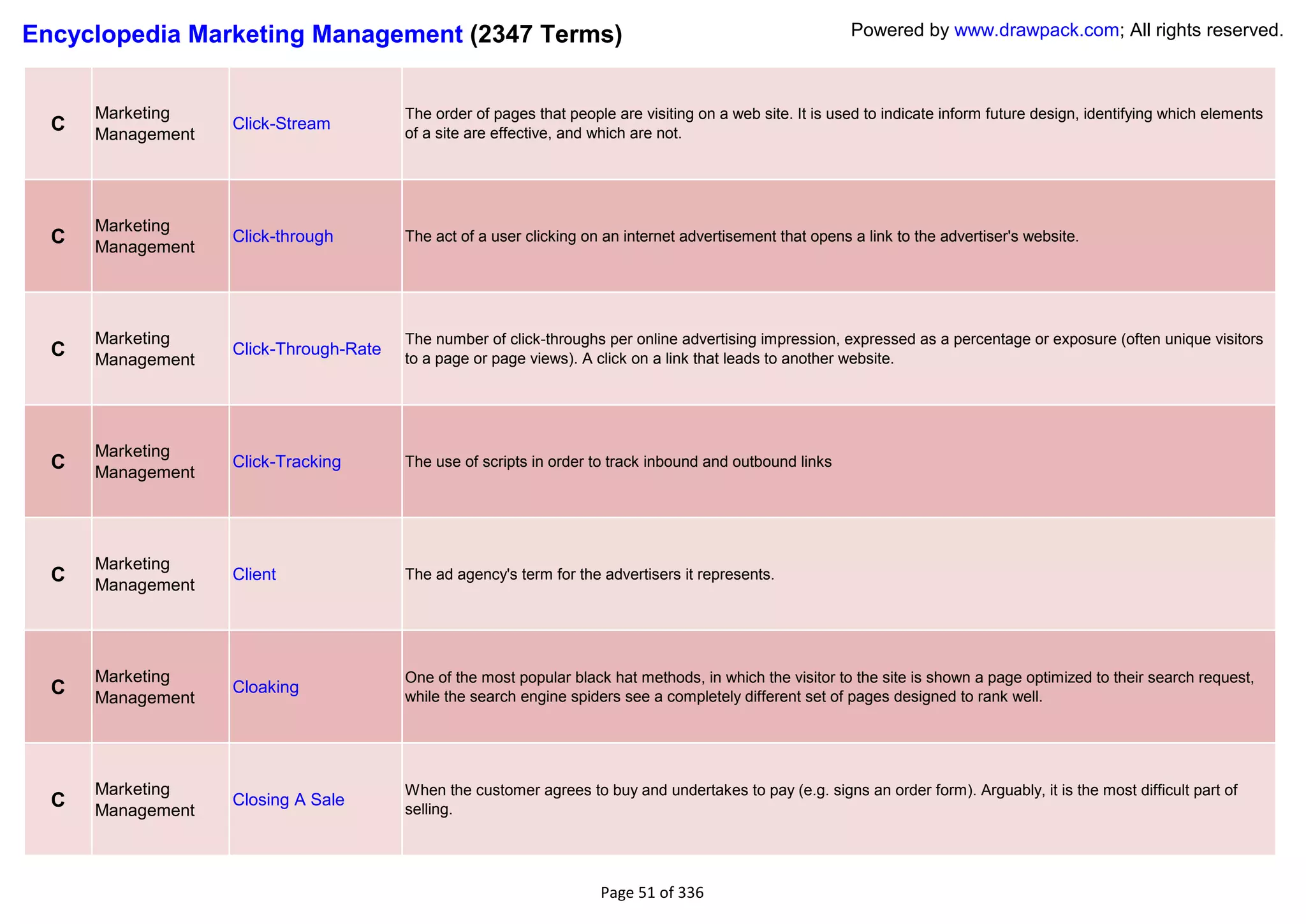
Task: Click the letter C in Click-Tracking row
Action: [x=58, y=462]
